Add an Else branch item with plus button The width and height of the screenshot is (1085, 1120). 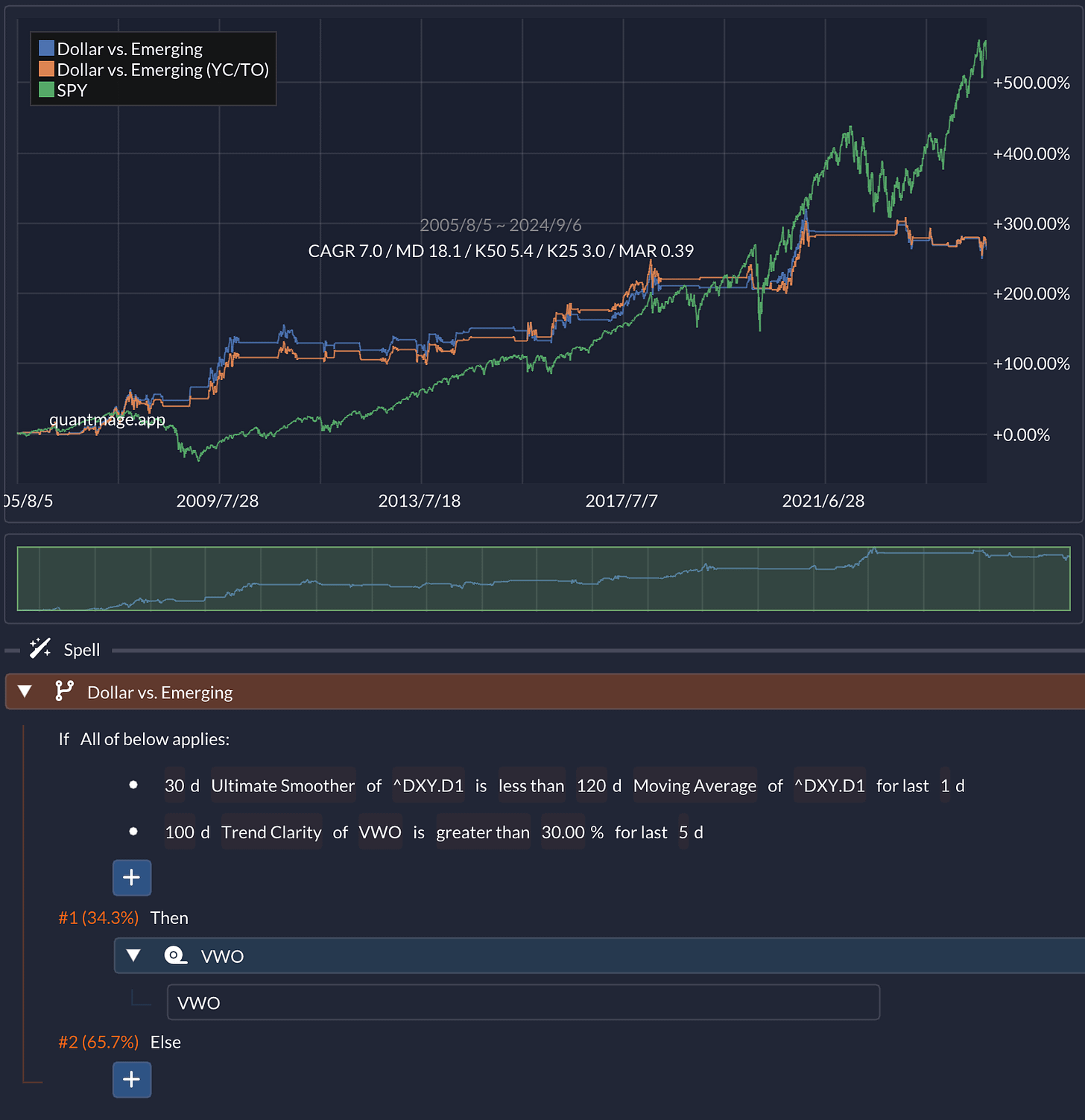132,1079
